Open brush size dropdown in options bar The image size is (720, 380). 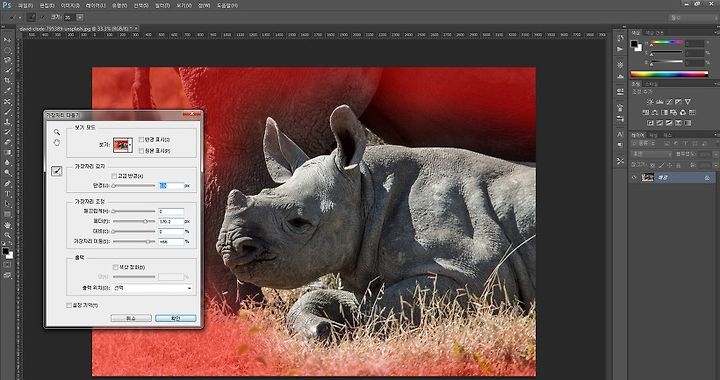coord(80,17)
